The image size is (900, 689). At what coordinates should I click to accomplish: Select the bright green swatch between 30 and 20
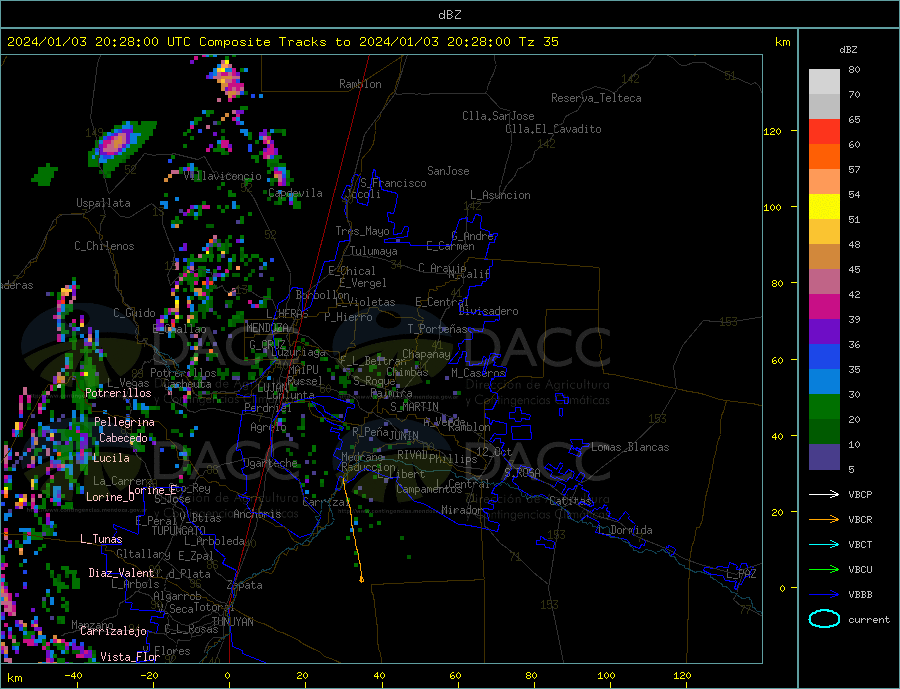coord(824,407)
